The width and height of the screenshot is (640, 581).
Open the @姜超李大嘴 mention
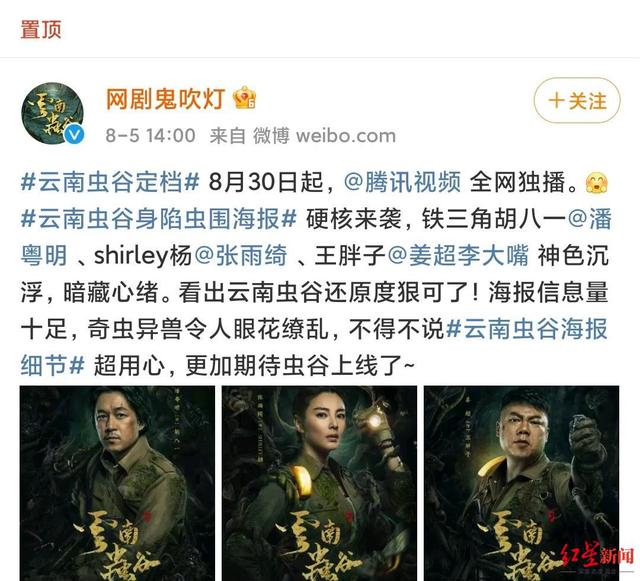(458, 256)
